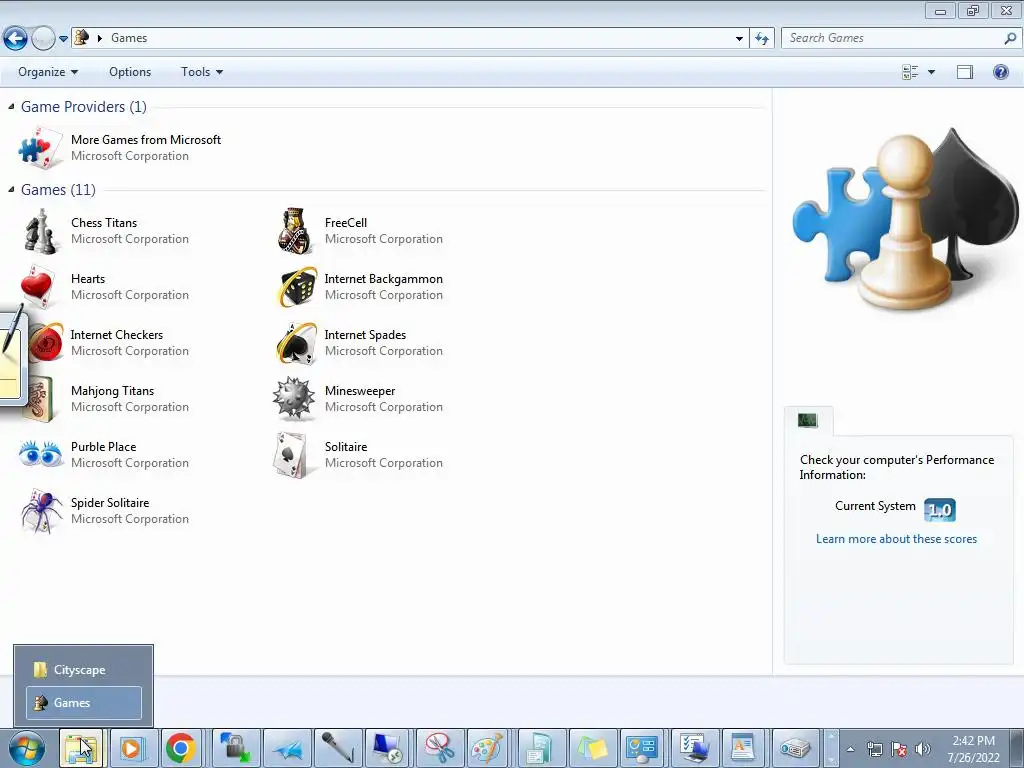Click the Games (11) group heading

point(58,189)
